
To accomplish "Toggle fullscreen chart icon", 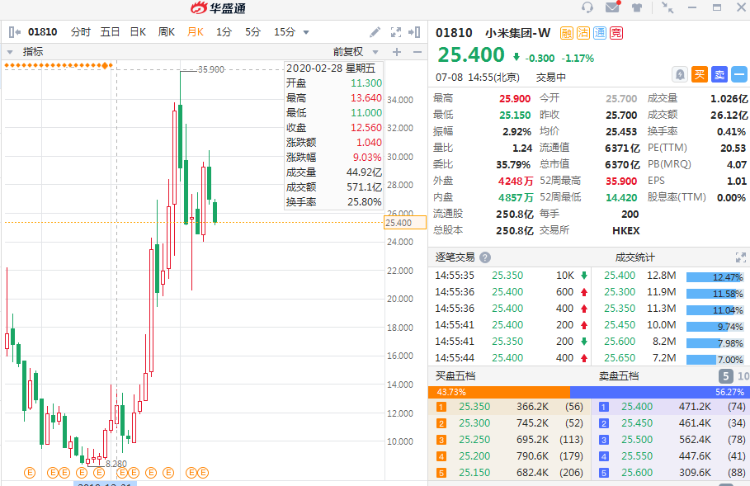I will 396,32.
